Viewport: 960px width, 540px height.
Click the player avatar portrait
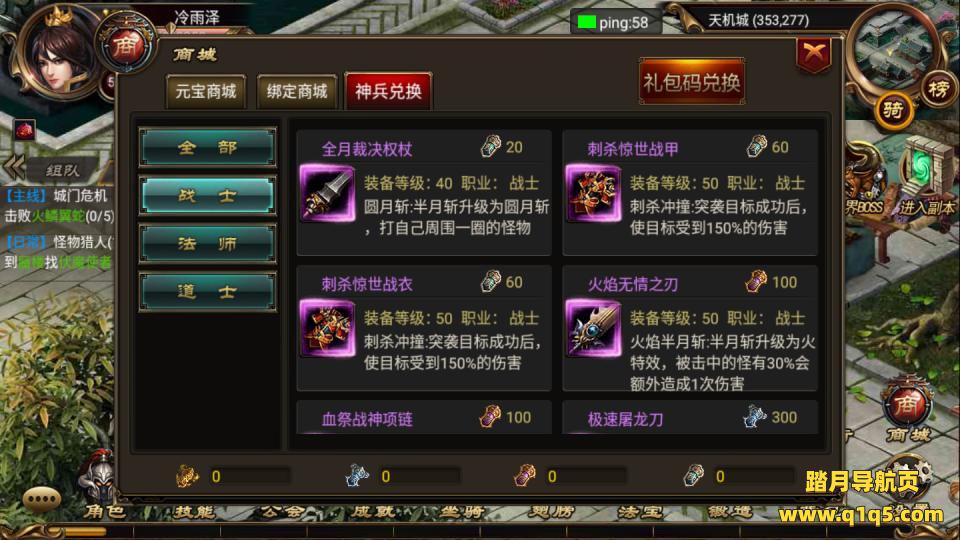59,55
